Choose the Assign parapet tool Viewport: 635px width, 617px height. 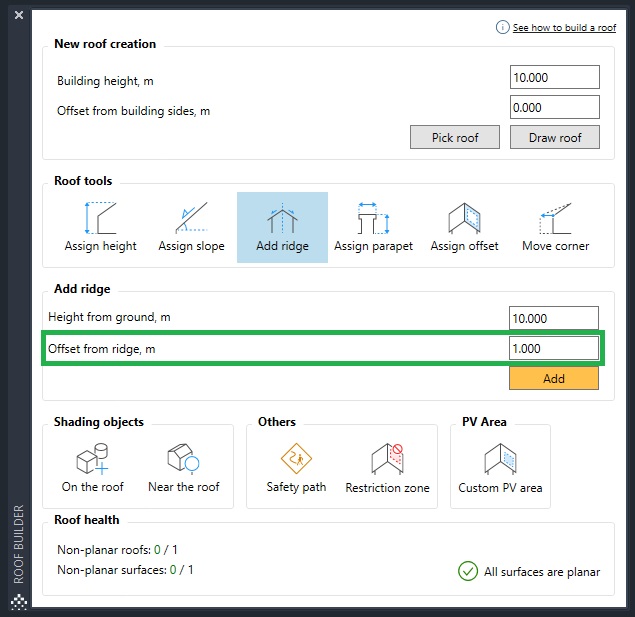pos(373,227)
